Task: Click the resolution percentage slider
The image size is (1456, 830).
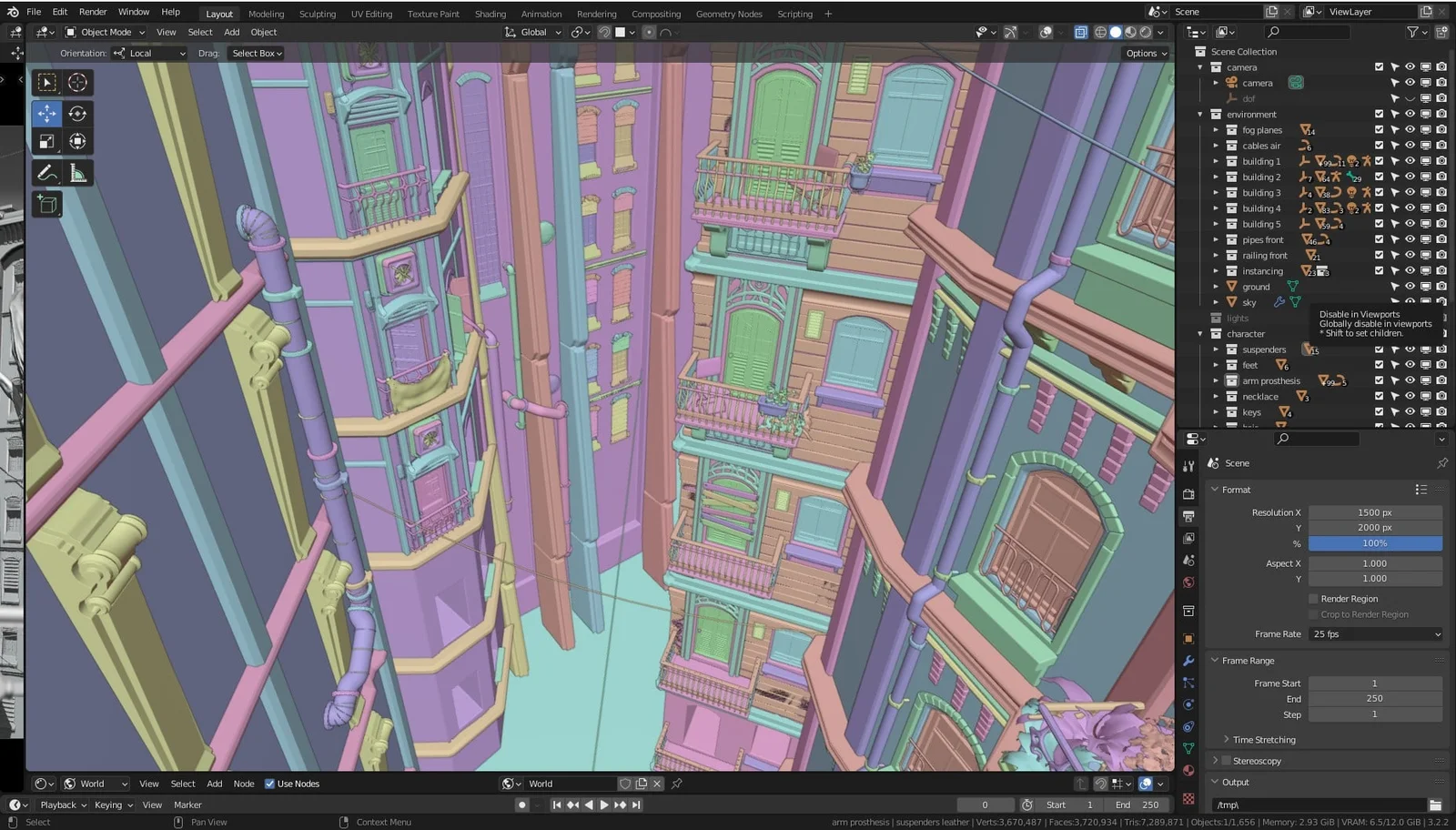Action: click(x=1374, y=543)
